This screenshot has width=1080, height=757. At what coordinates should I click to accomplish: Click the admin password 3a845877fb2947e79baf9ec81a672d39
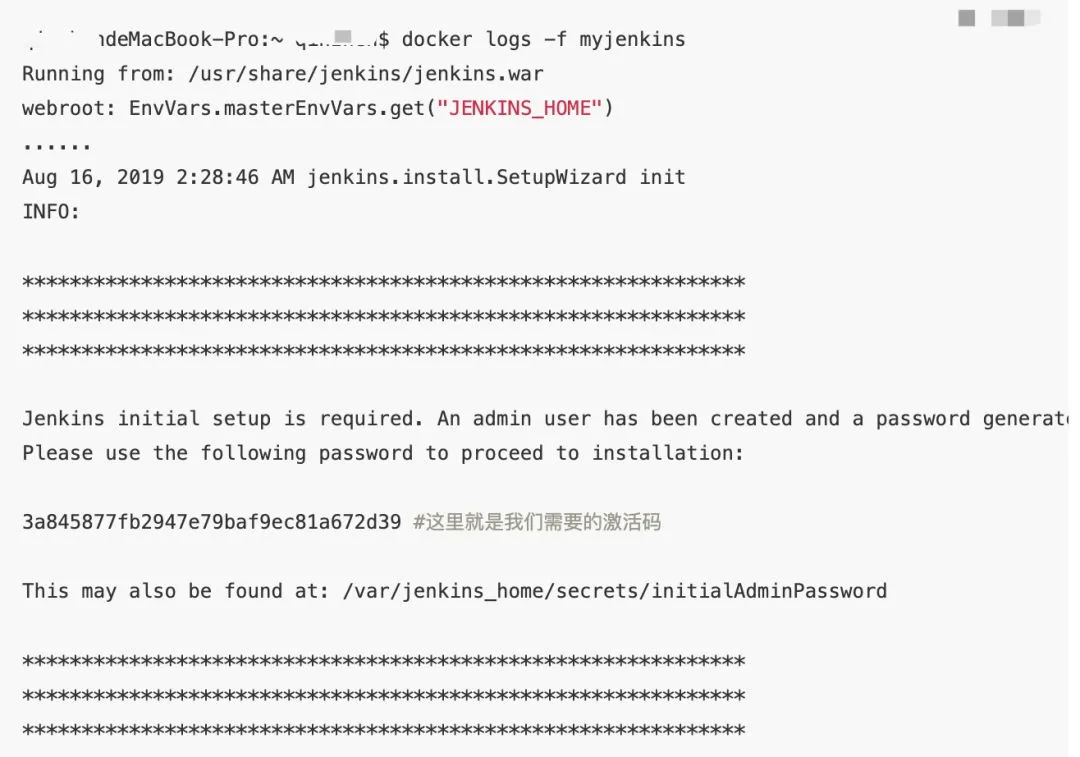pos(211,521)
